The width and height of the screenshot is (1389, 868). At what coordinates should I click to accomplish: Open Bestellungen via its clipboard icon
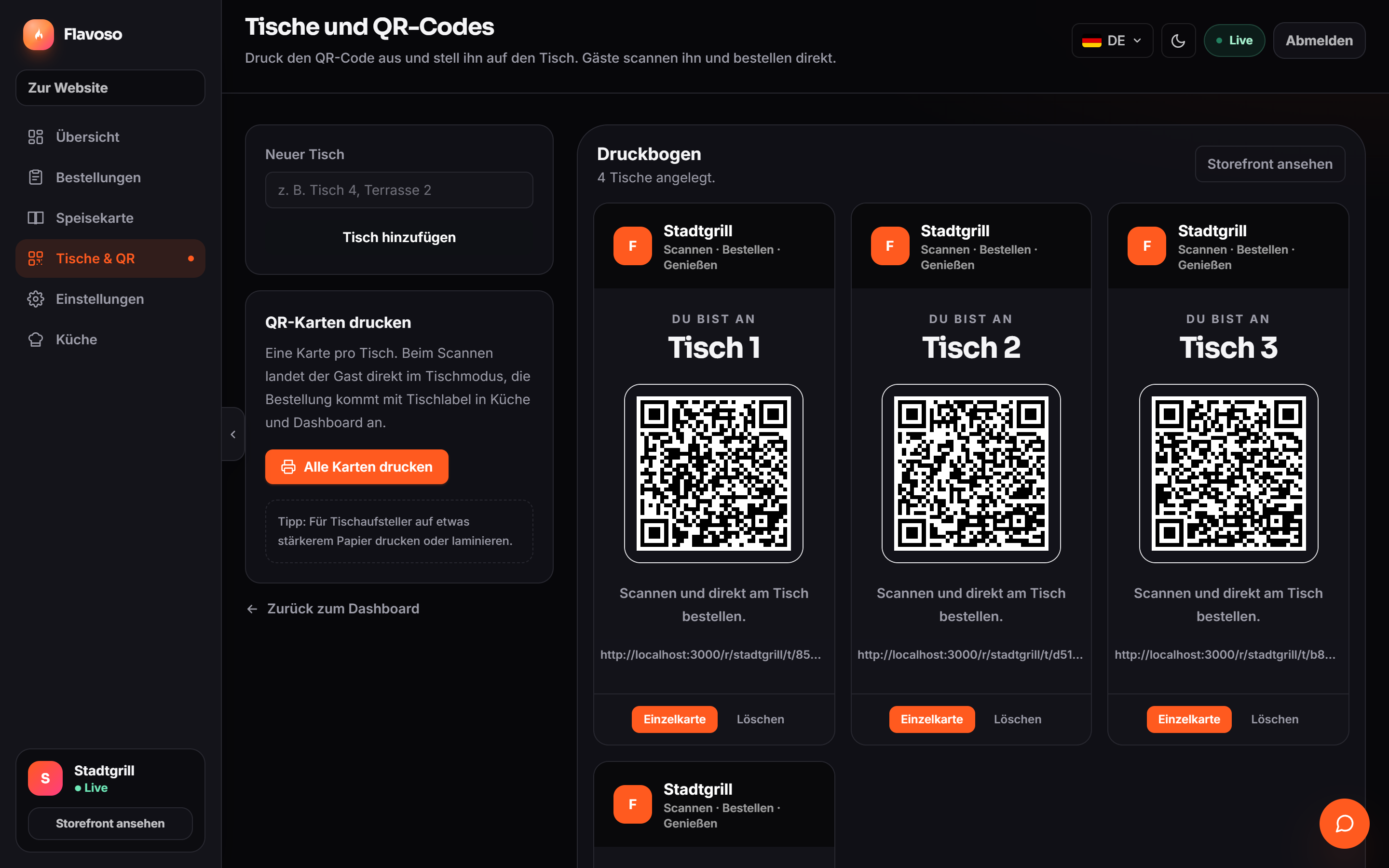tap(36, 177)
